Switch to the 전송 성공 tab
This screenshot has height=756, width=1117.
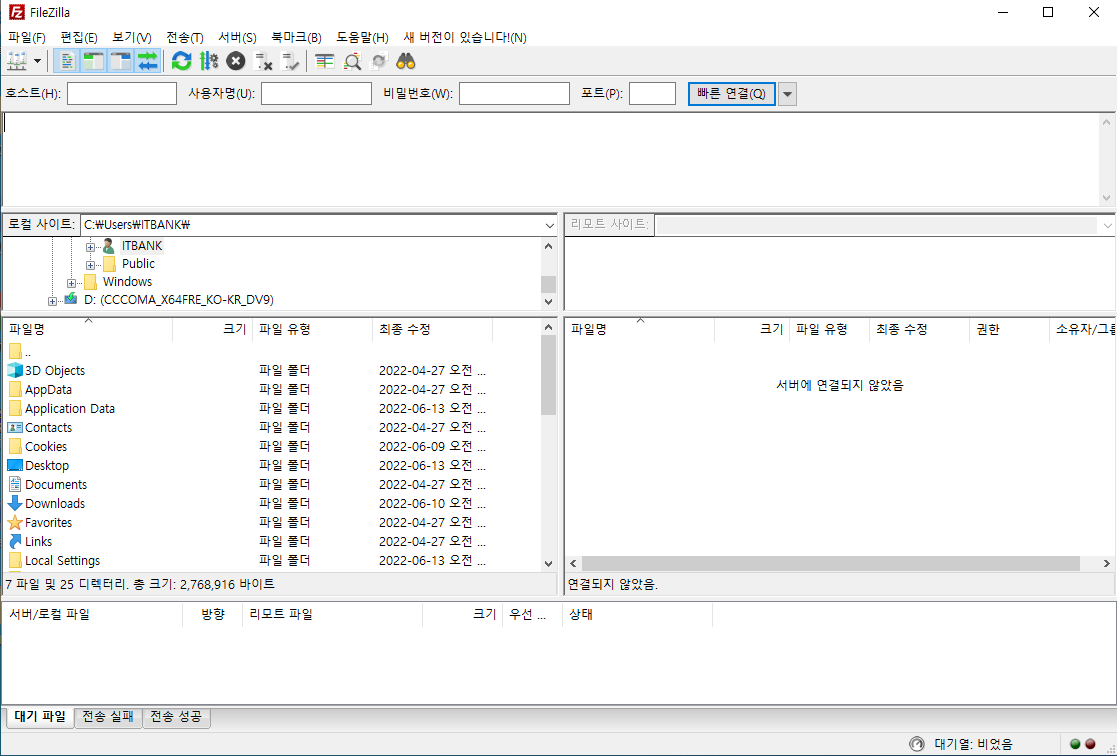[176, 717]
